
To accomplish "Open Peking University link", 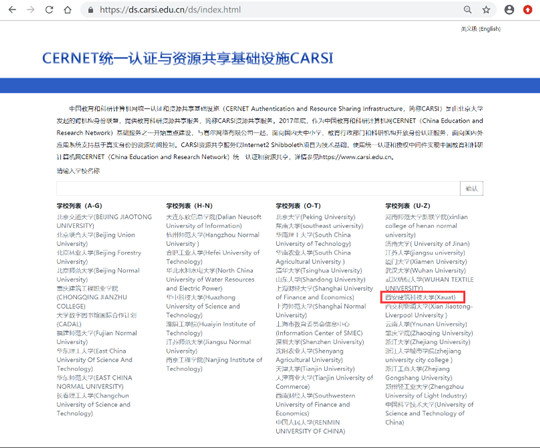I will click(x=315, y=217).
